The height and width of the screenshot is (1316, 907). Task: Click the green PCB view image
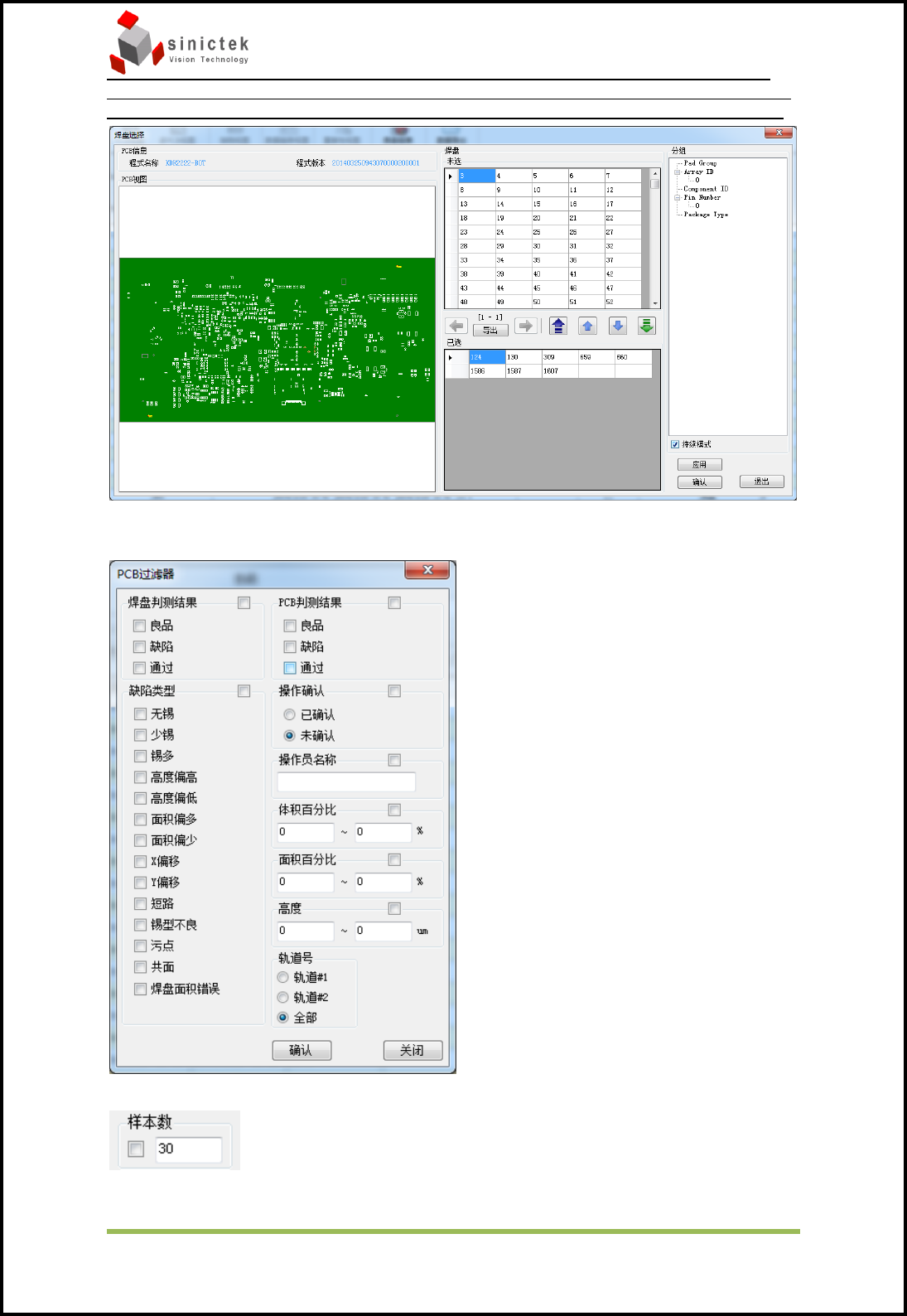277,340
